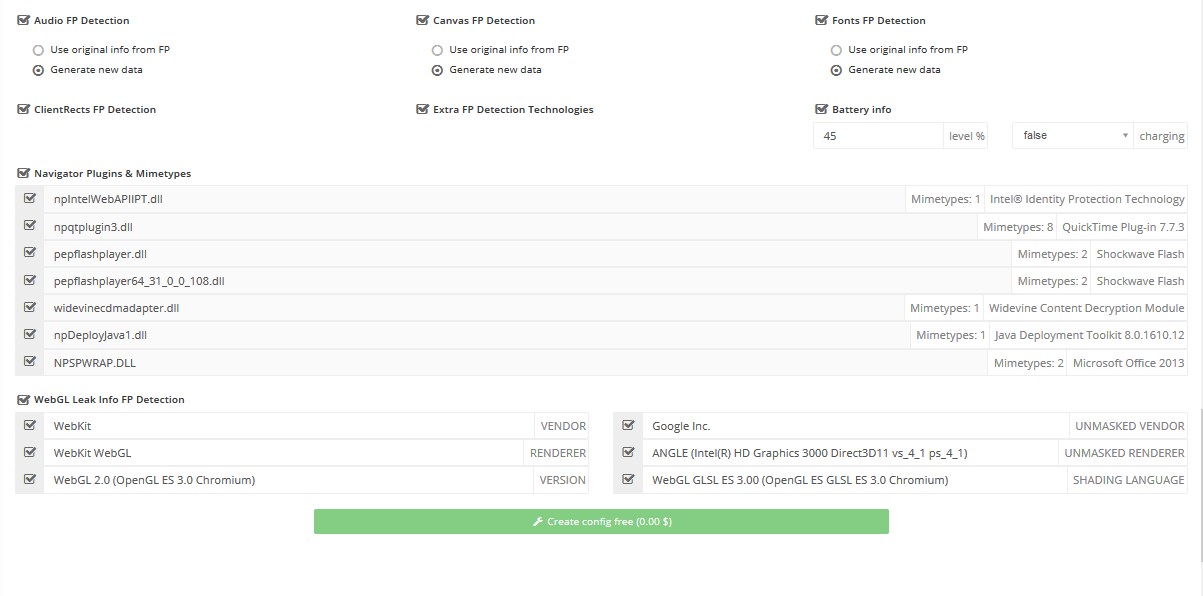Toggle ClientRects FP Detection checkbox
The image size is (1203, 596).
tap(24, 110)
